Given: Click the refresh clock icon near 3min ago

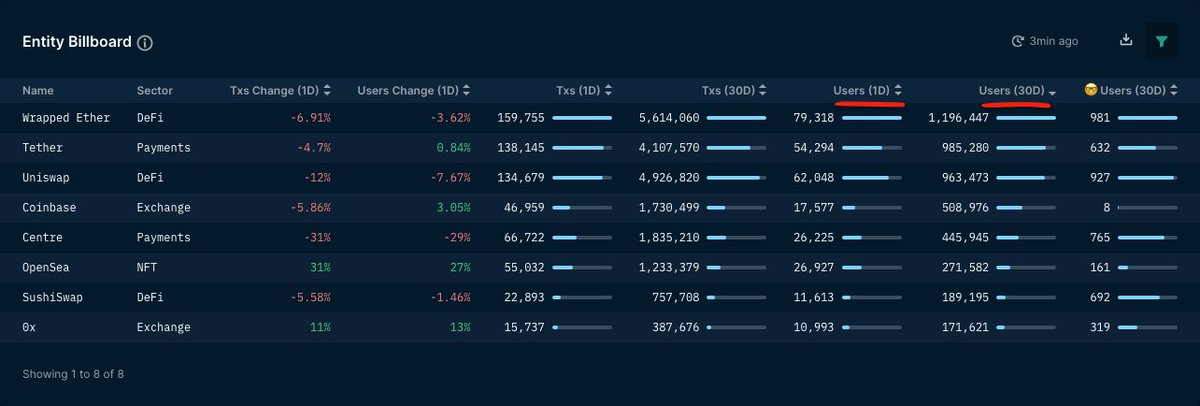Looking at the screenshot, I should click(1018, 41).
